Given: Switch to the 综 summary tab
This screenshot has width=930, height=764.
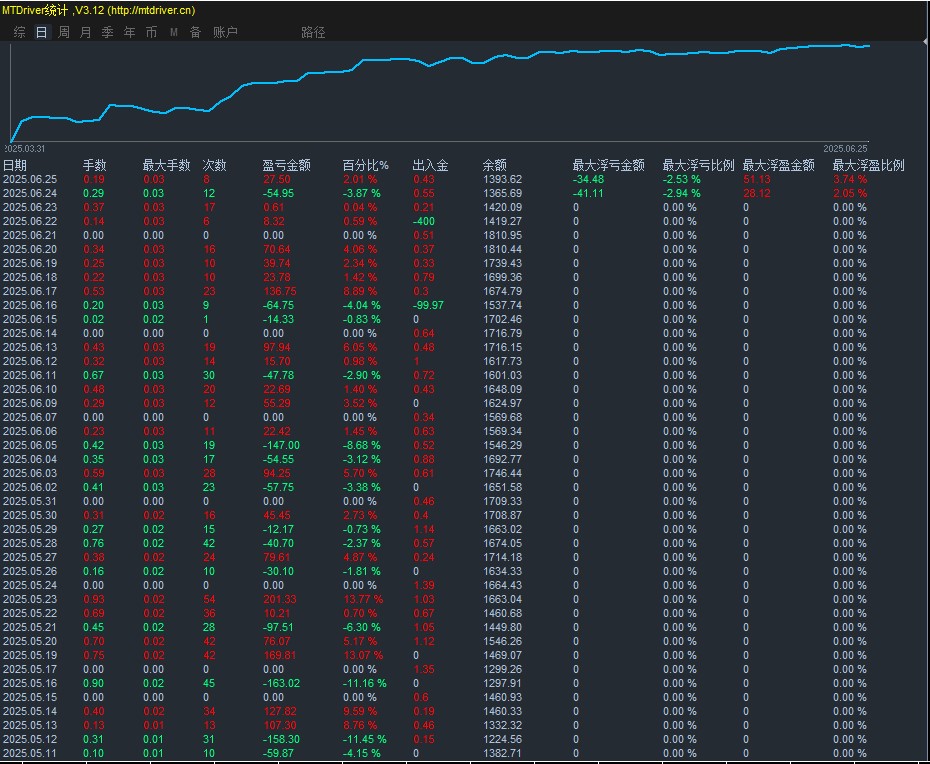Looking at the screenshot, I should (20, 32).
